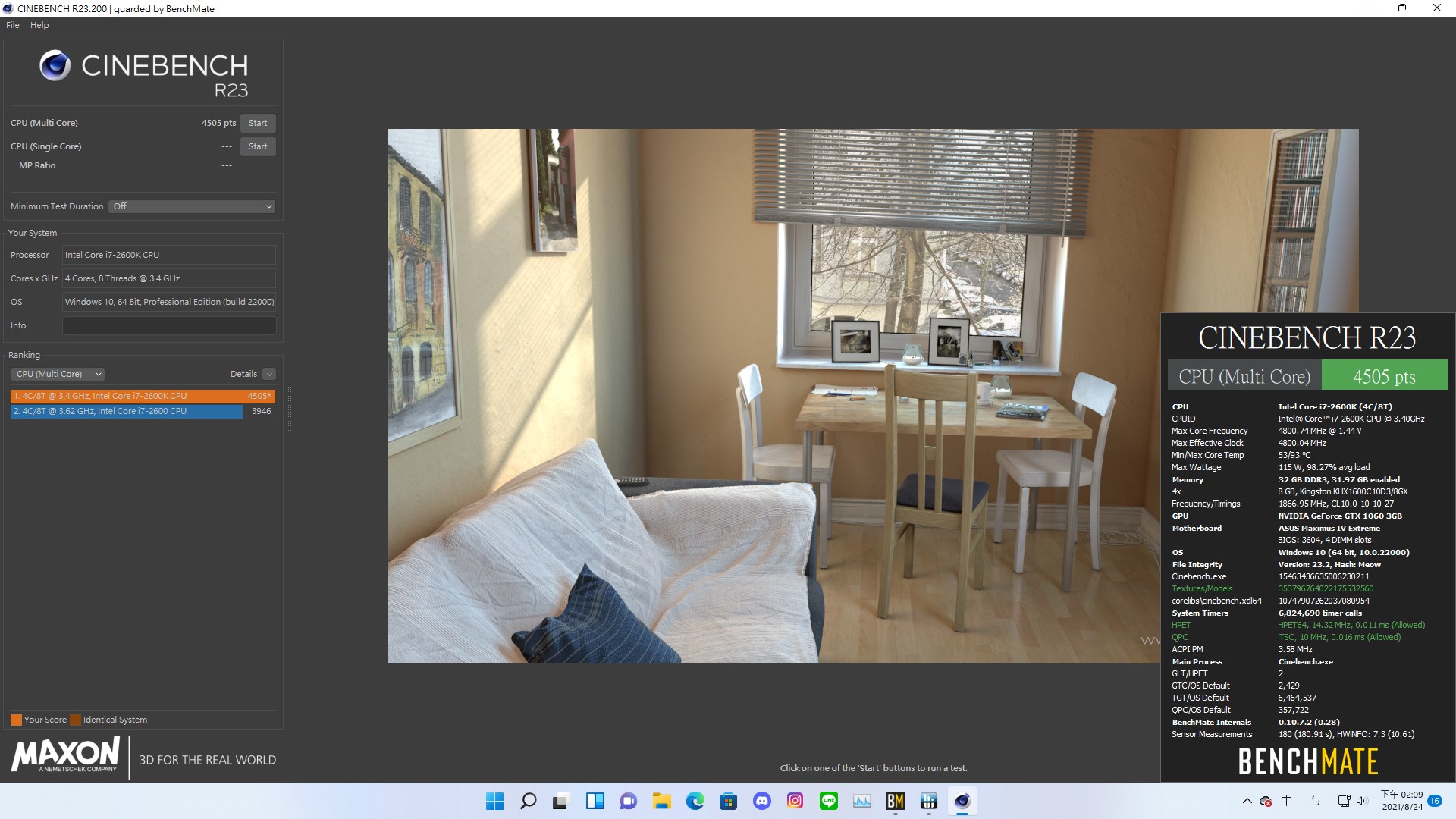This screenshot has width=1456, height=819.
Task: Launch Microsoft Edge from taskbar
Action: [695, 801]
